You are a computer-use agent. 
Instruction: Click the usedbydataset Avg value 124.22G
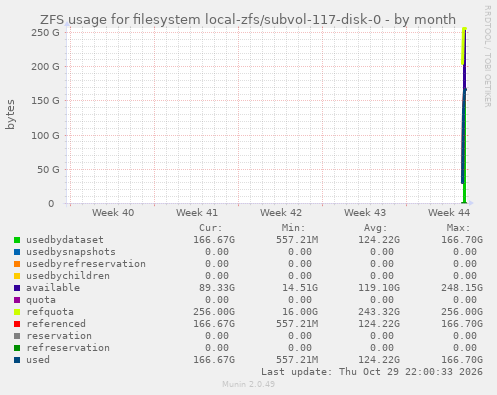click(x=379, y=240)
